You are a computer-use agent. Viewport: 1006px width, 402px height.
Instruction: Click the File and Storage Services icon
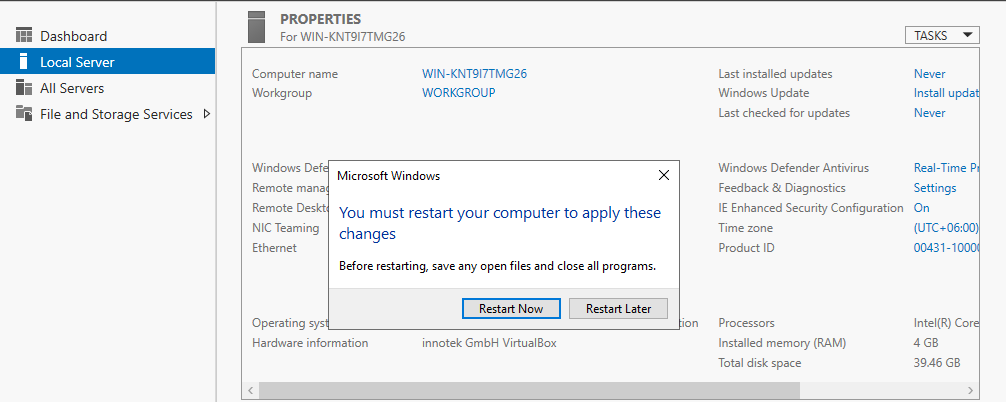click(x=24, y=114)
